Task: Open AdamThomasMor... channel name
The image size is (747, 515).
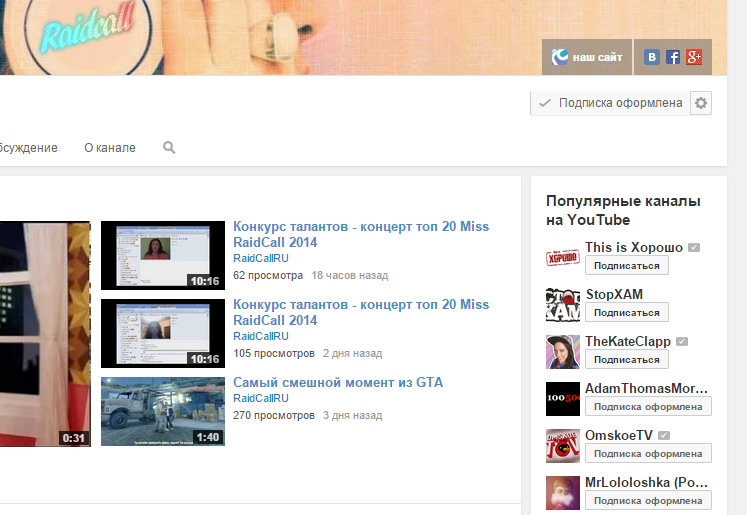Action: point(646,388)
